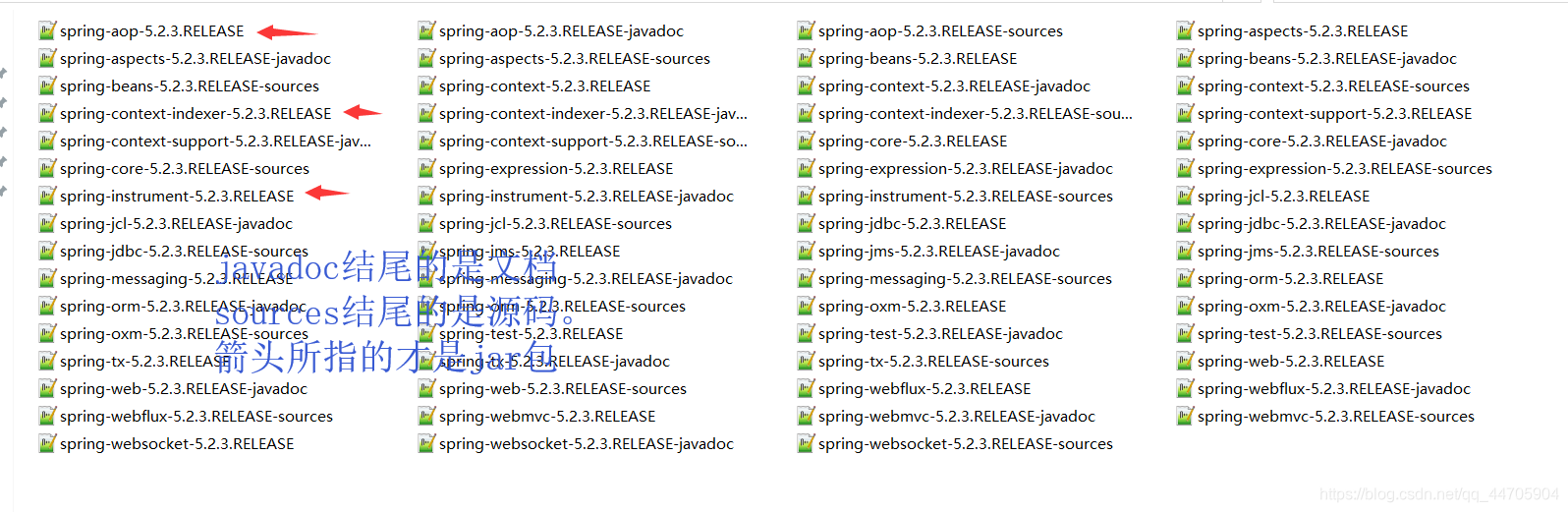This screenshot has width=1568, height=512.
Task: Click the icon next to spring-web-5.2.3.RELEASE-javadoc
Action: pos(47,389)
